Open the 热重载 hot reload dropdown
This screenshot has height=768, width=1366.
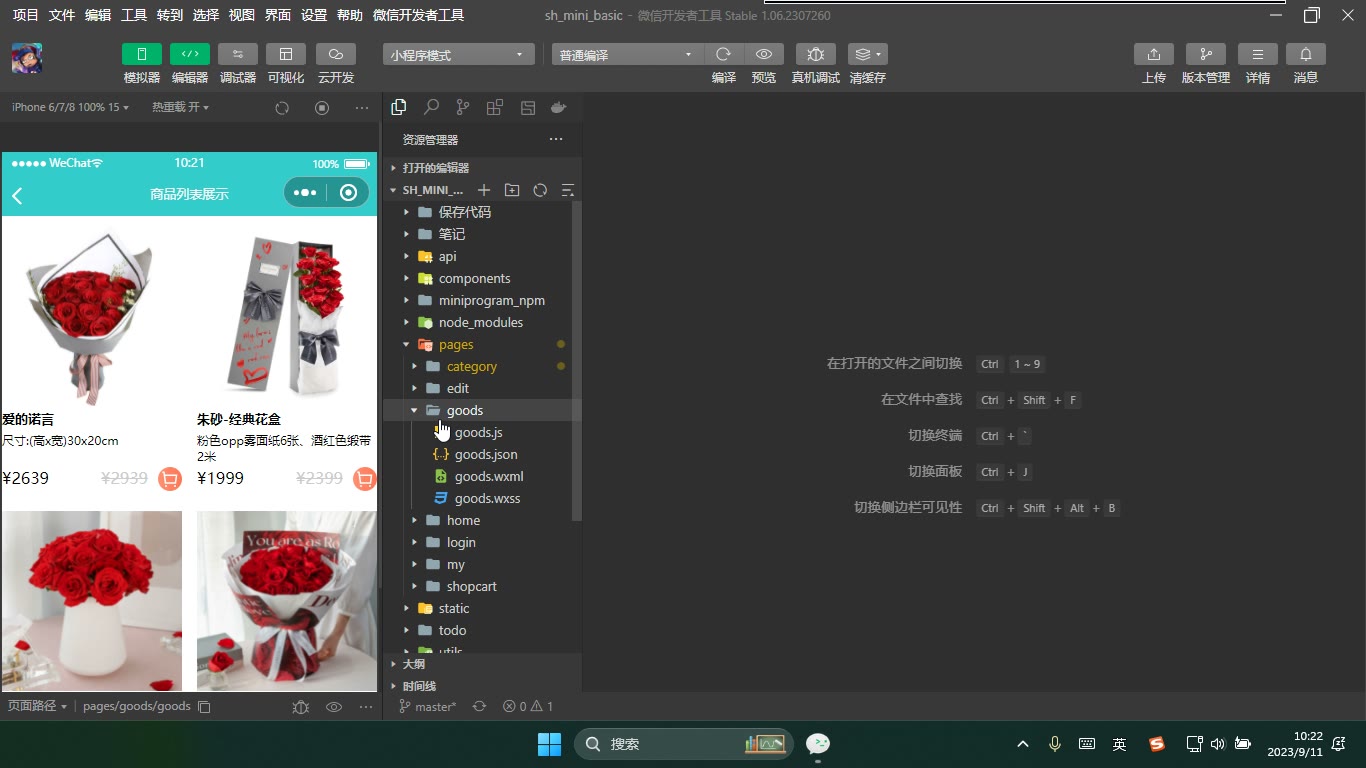(x=180, y=107)
